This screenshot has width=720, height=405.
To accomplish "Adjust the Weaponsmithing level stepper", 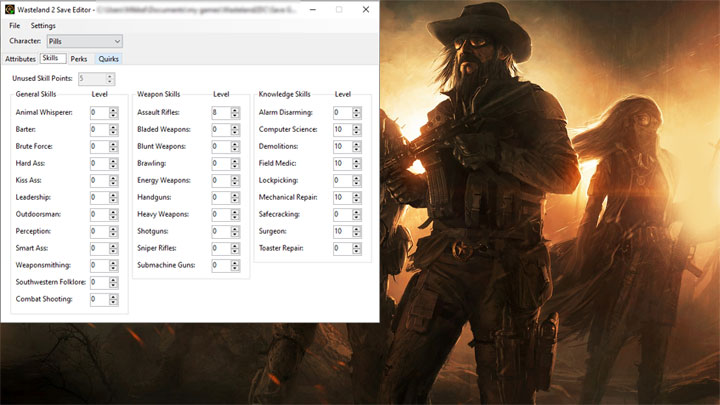I will click(x=113, y=265).
